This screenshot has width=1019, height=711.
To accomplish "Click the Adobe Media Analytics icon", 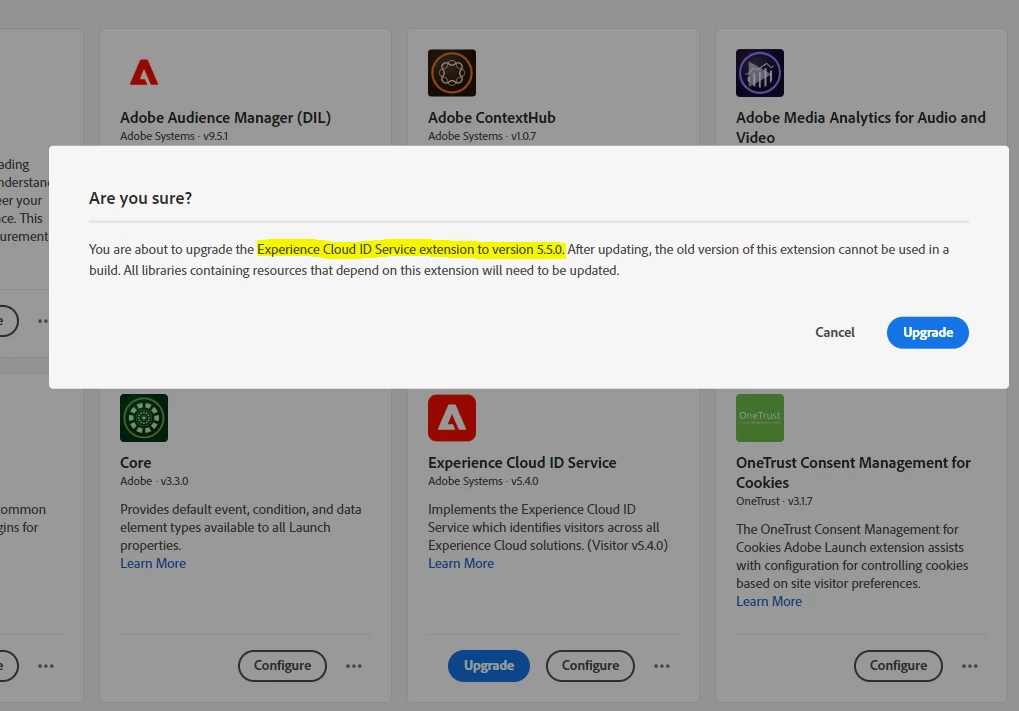I will (760, 73).
